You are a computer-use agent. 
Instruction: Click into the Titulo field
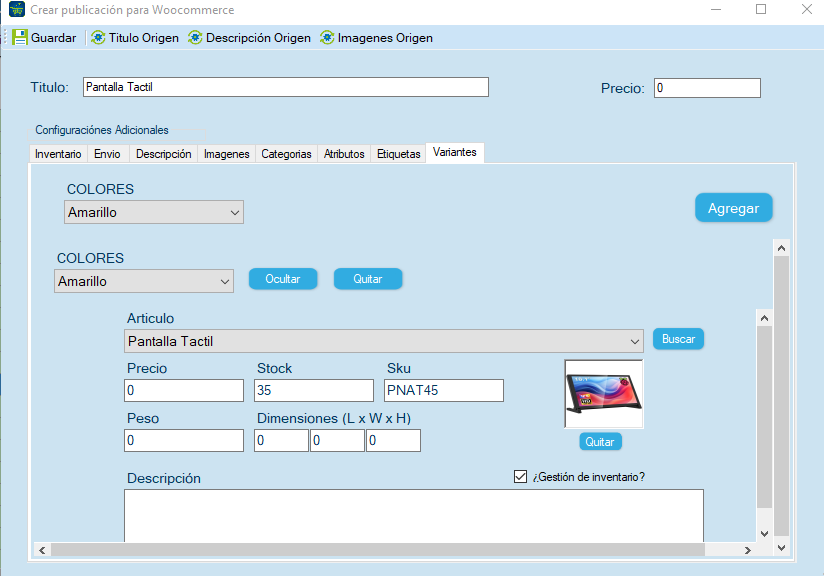point(286,87)
